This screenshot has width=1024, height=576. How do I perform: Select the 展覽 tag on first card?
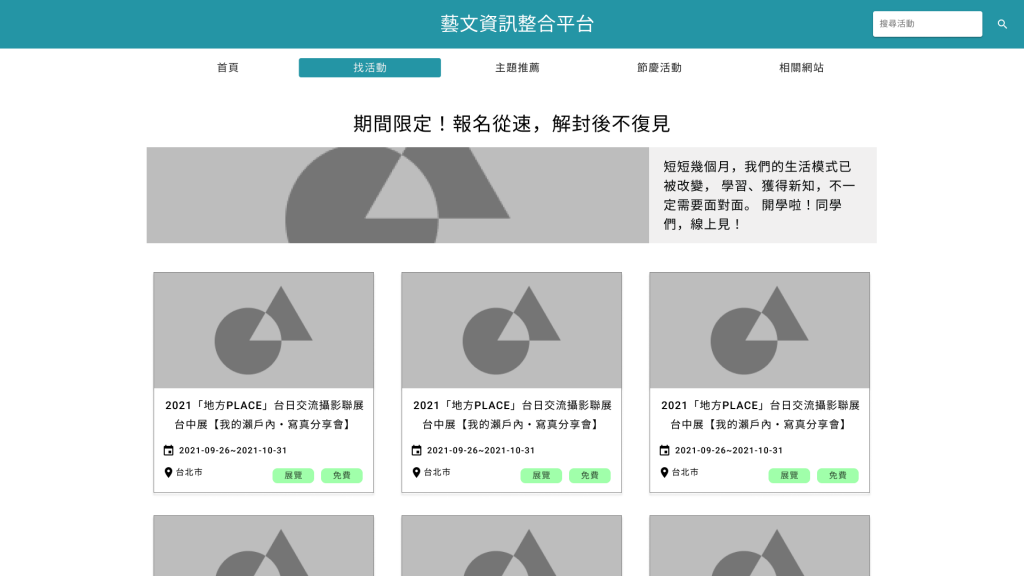pyautogui.click(x=293, y=475)
